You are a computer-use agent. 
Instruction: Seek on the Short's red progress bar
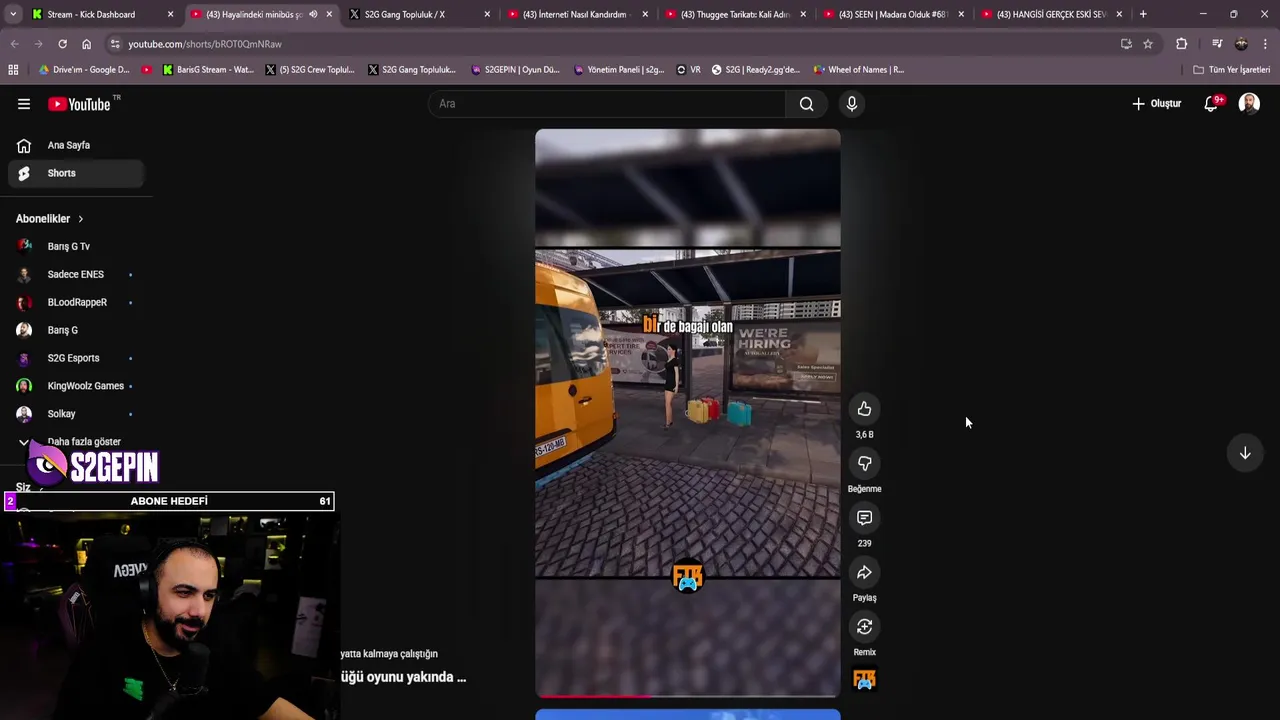[688, 695]
